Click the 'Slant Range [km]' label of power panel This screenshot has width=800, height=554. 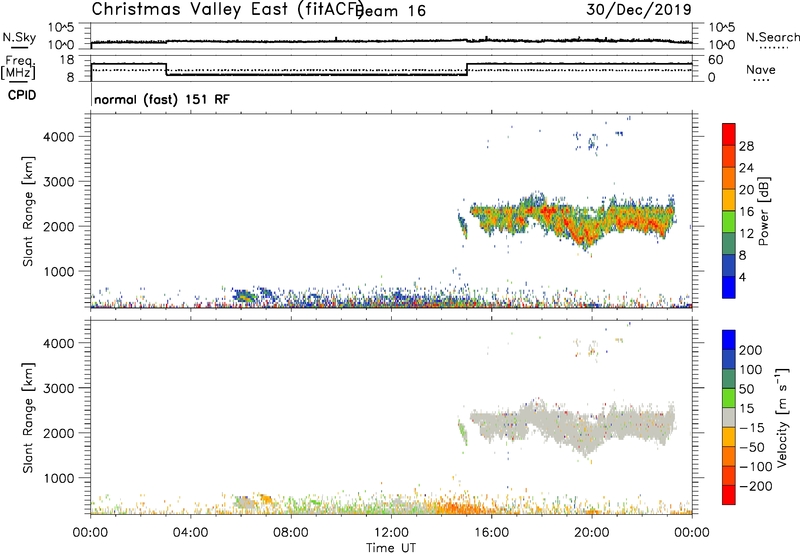click(28, 211)
